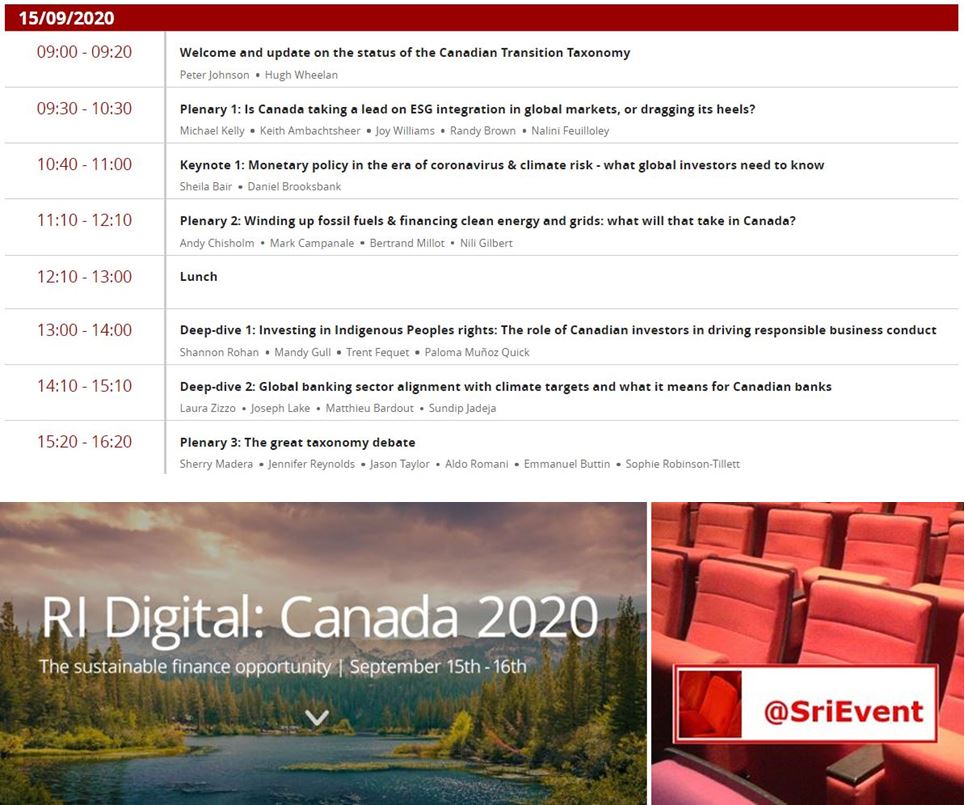Viewport: 965px width, 805px height.
Task: Click speaker name Jennifer Reynolds
Action: click(x=311, y=464)
